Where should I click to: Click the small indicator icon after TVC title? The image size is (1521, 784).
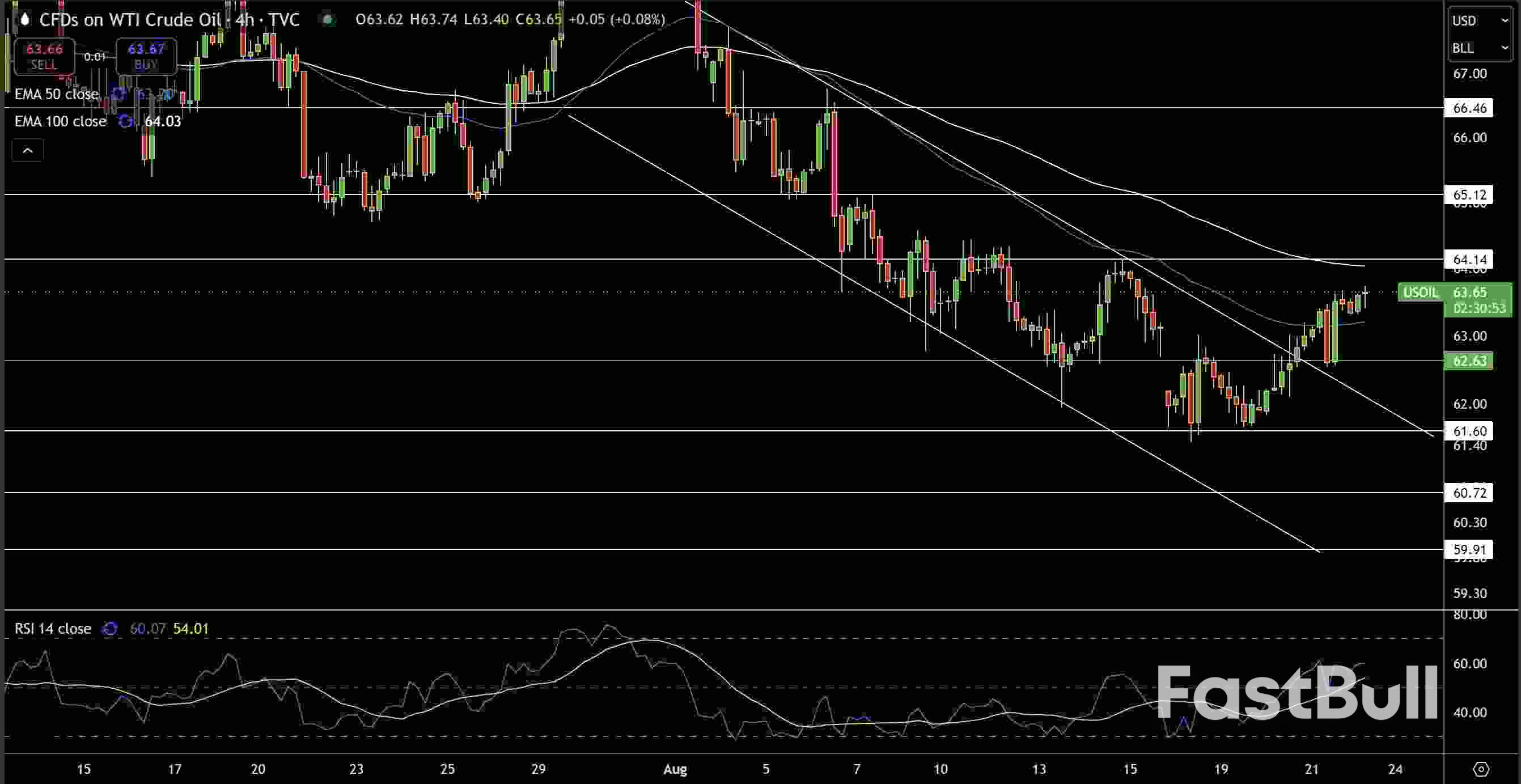(327, 19)
